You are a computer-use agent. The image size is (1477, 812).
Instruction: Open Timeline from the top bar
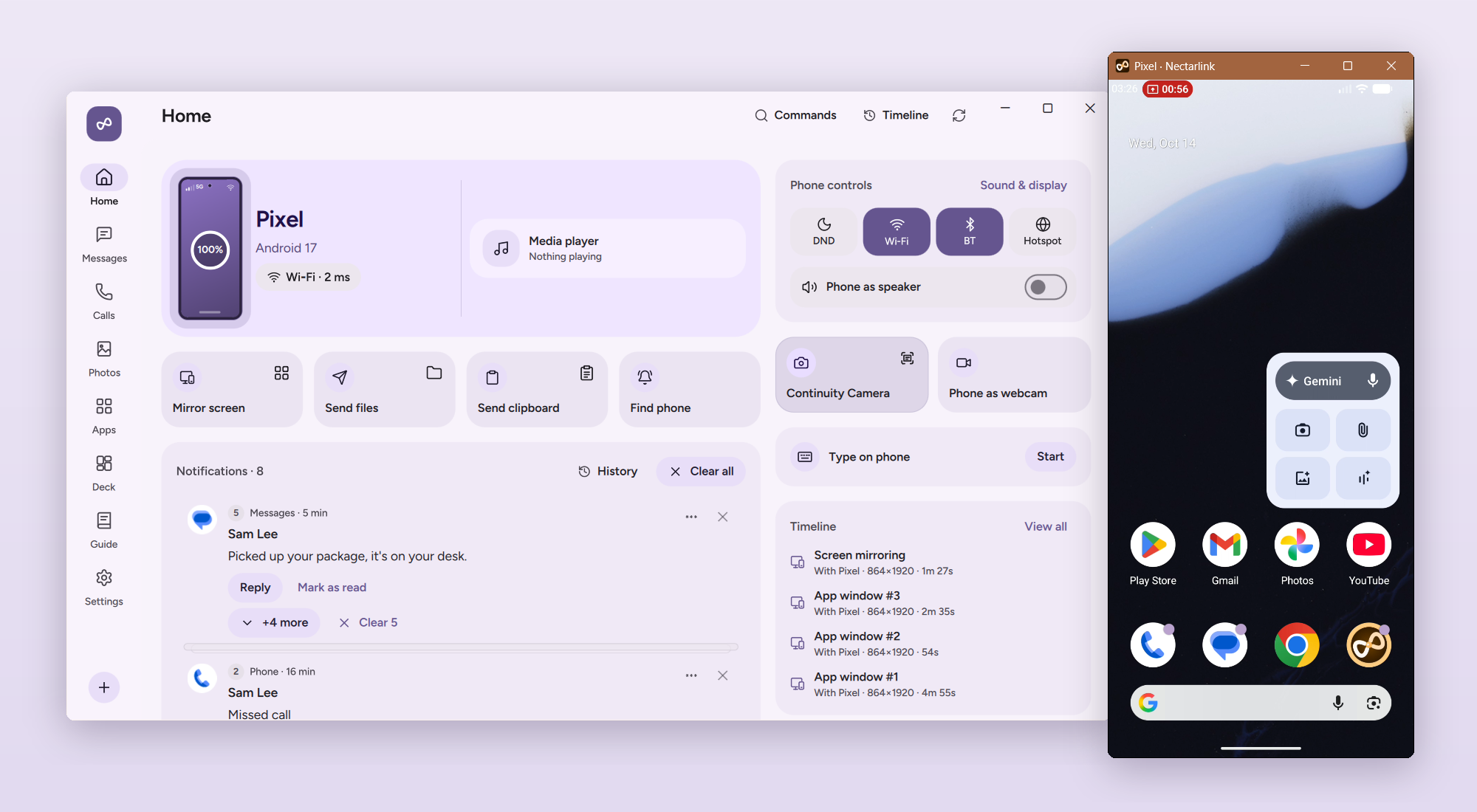click(896, 115)
